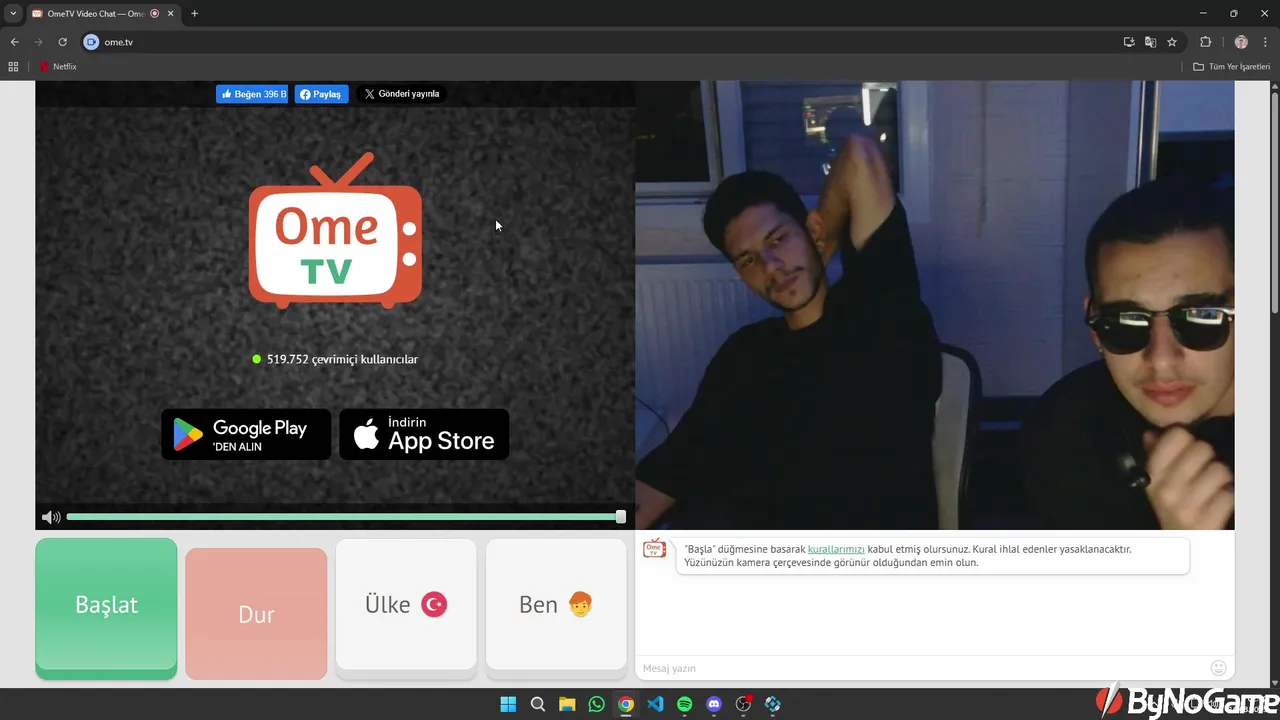
Task: Click the install app icon in address bar
Action: [1129, 42]
